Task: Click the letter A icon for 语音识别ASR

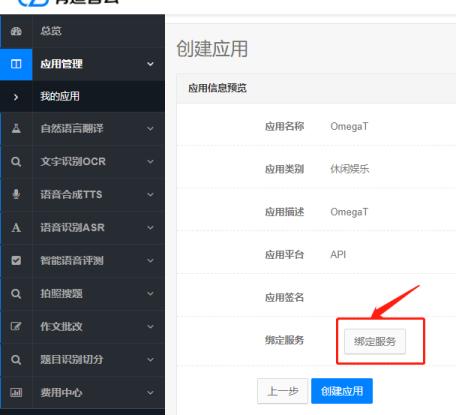Action: point(16,228)
